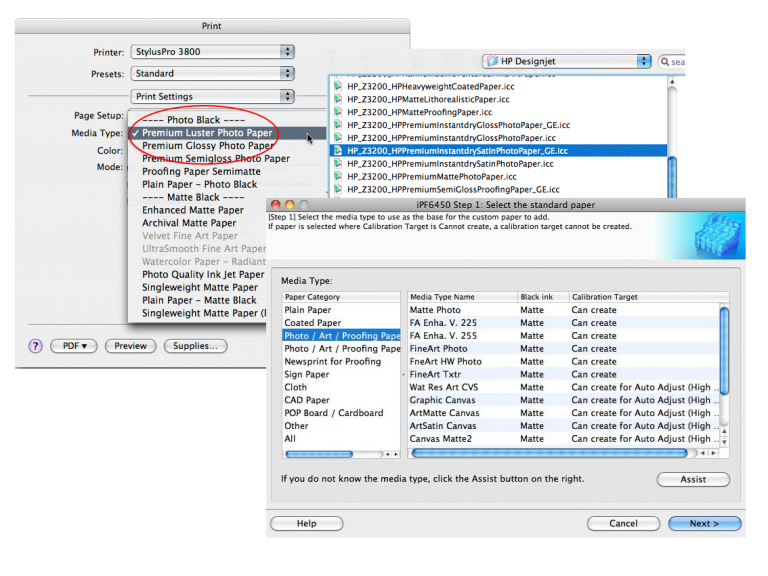Select highlighted Photo / Art / Proofing Paper category

pyautogui.click(x=341, y=336)
